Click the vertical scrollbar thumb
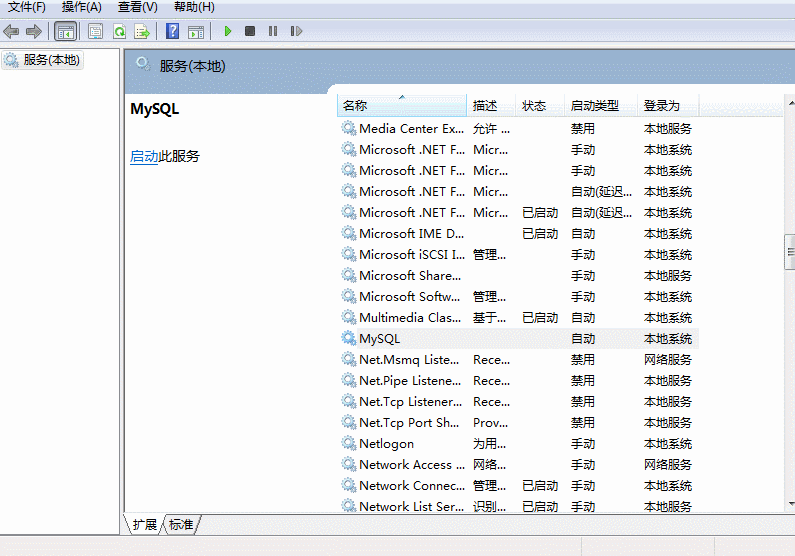Viewport: 795px width, 556px height. [790, 252]
